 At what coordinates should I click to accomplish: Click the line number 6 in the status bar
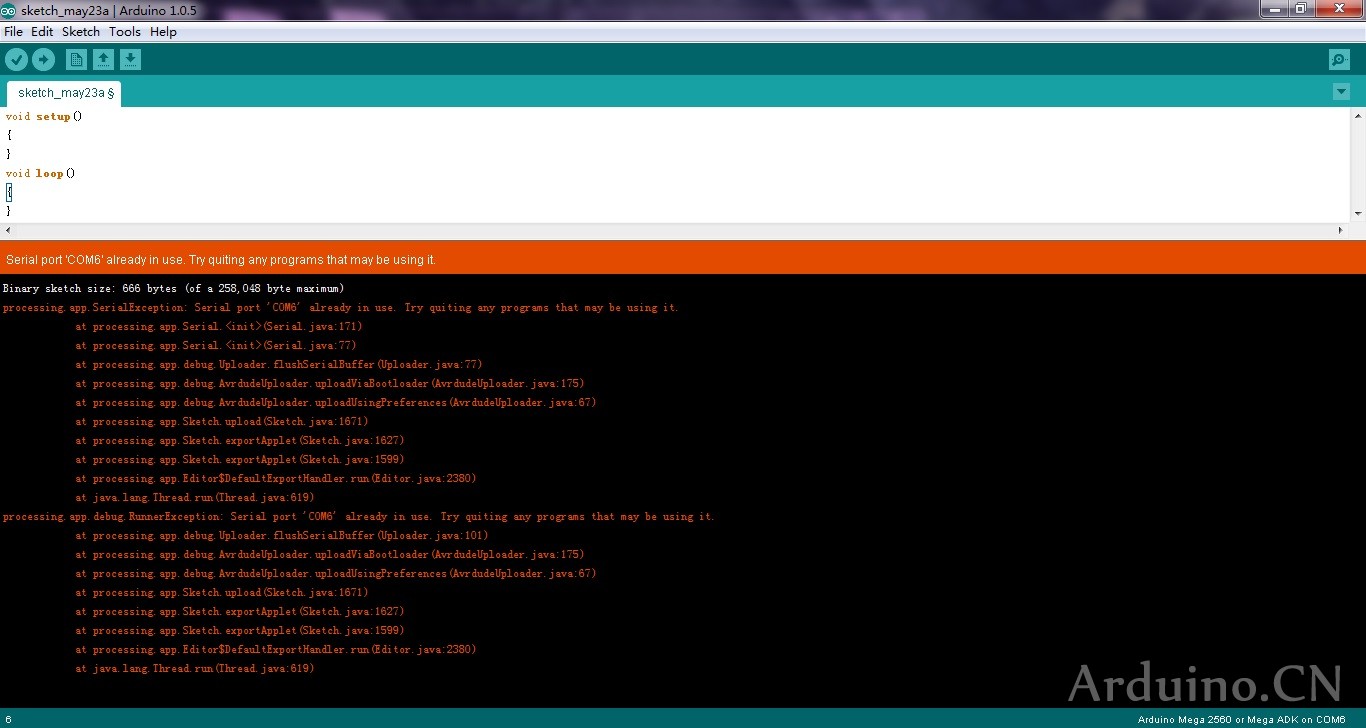(8, 720)
